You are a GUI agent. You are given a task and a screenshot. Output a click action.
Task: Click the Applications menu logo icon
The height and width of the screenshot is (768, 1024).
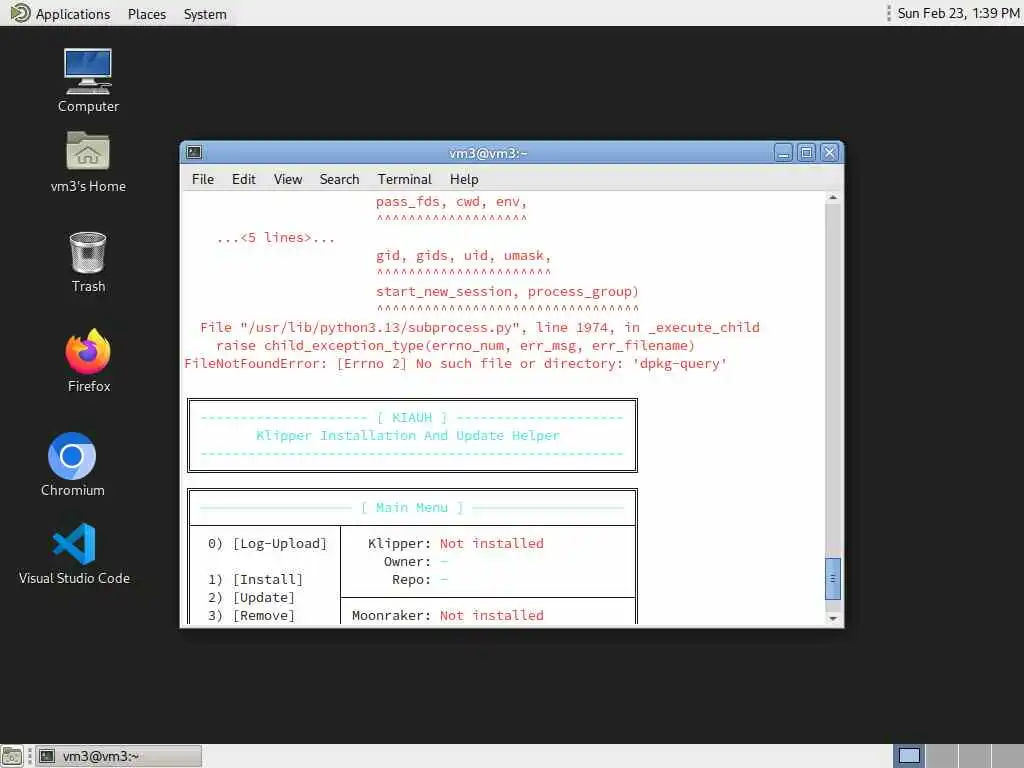(20, 13)
